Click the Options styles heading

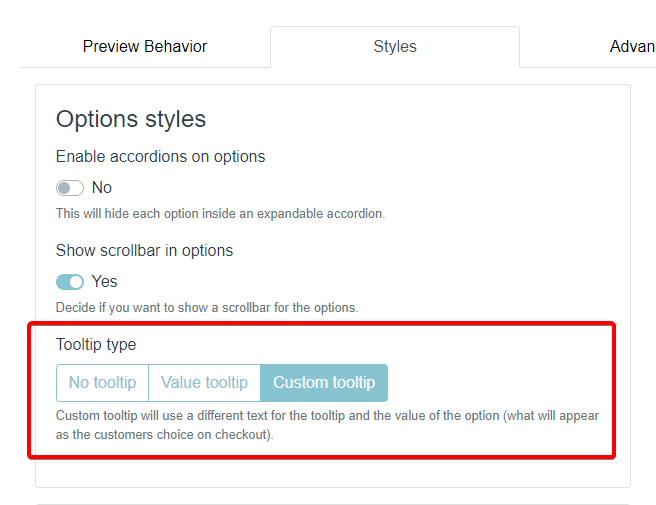point(131,119)
